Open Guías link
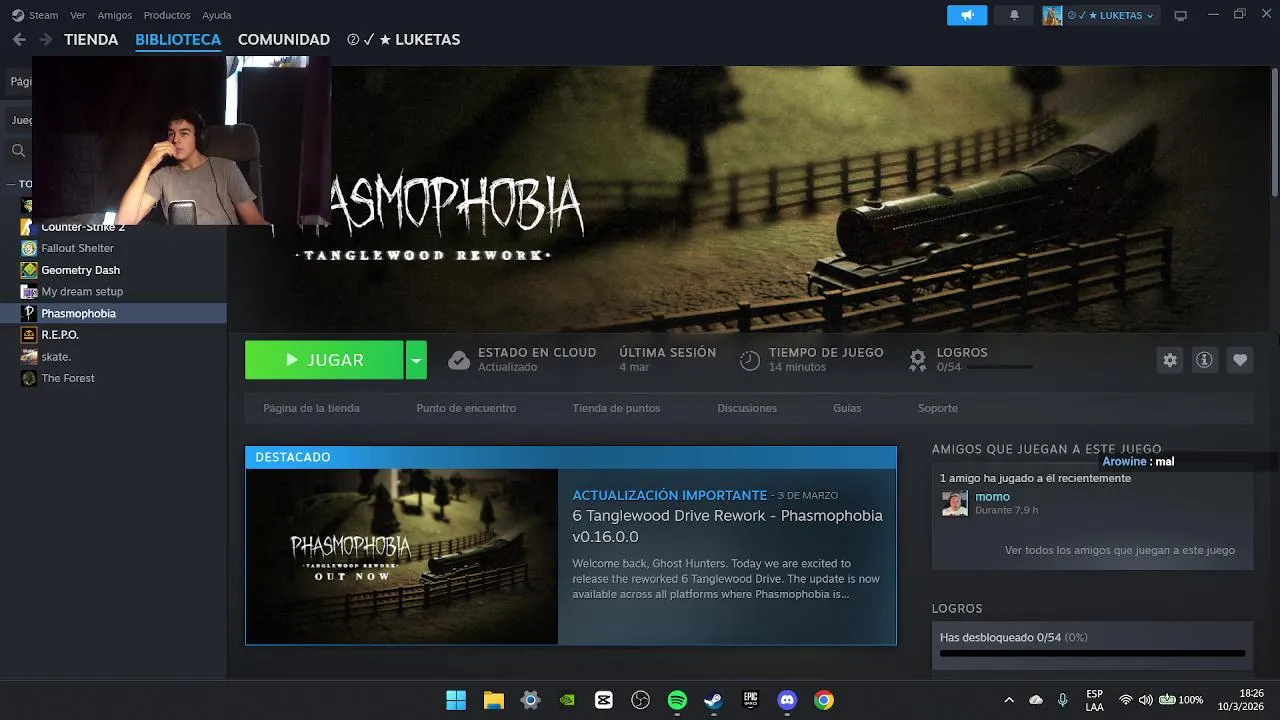1280x720 pixels. 847,408
